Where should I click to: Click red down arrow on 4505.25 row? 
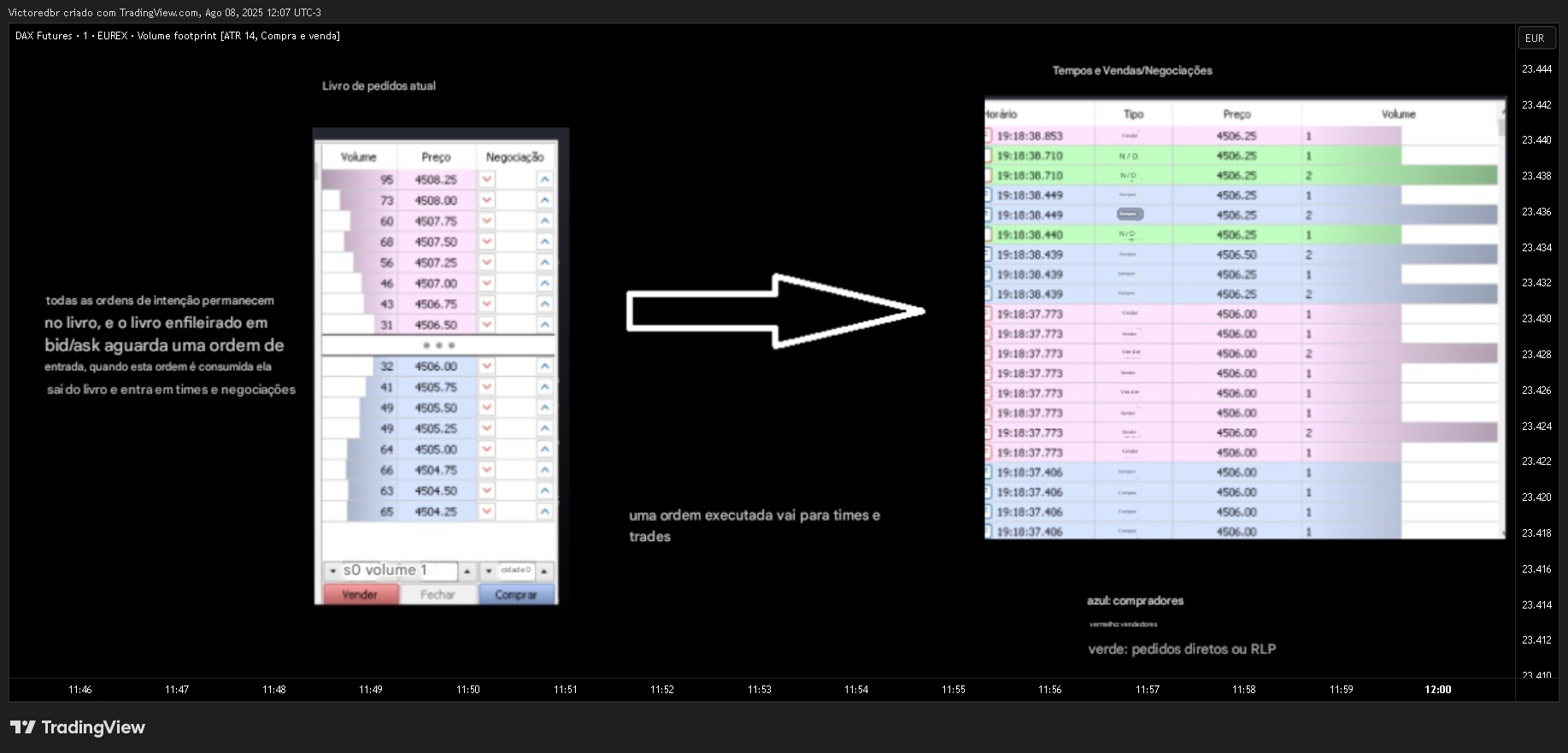487,428
